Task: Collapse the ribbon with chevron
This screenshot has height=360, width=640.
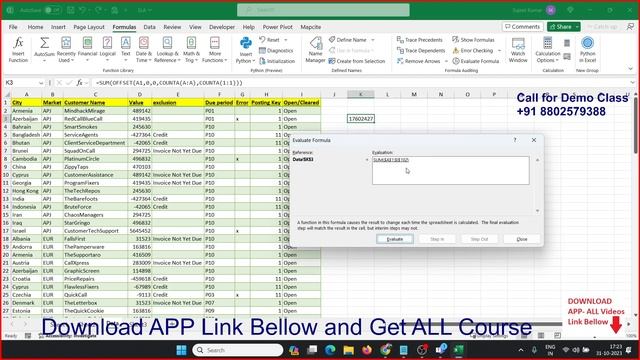Action: click(x=631, y=69)
